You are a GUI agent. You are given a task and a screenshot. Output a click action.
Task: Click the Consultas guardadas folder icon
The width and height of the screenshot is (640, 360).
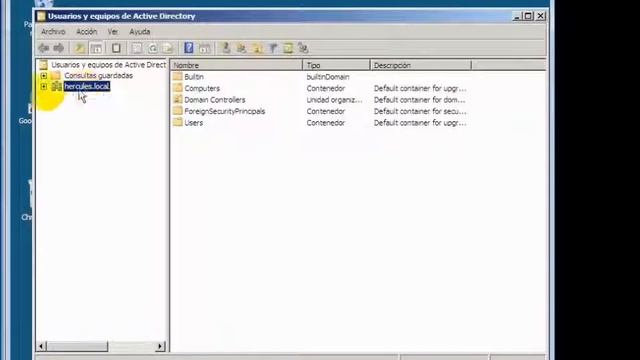point(56,76)
